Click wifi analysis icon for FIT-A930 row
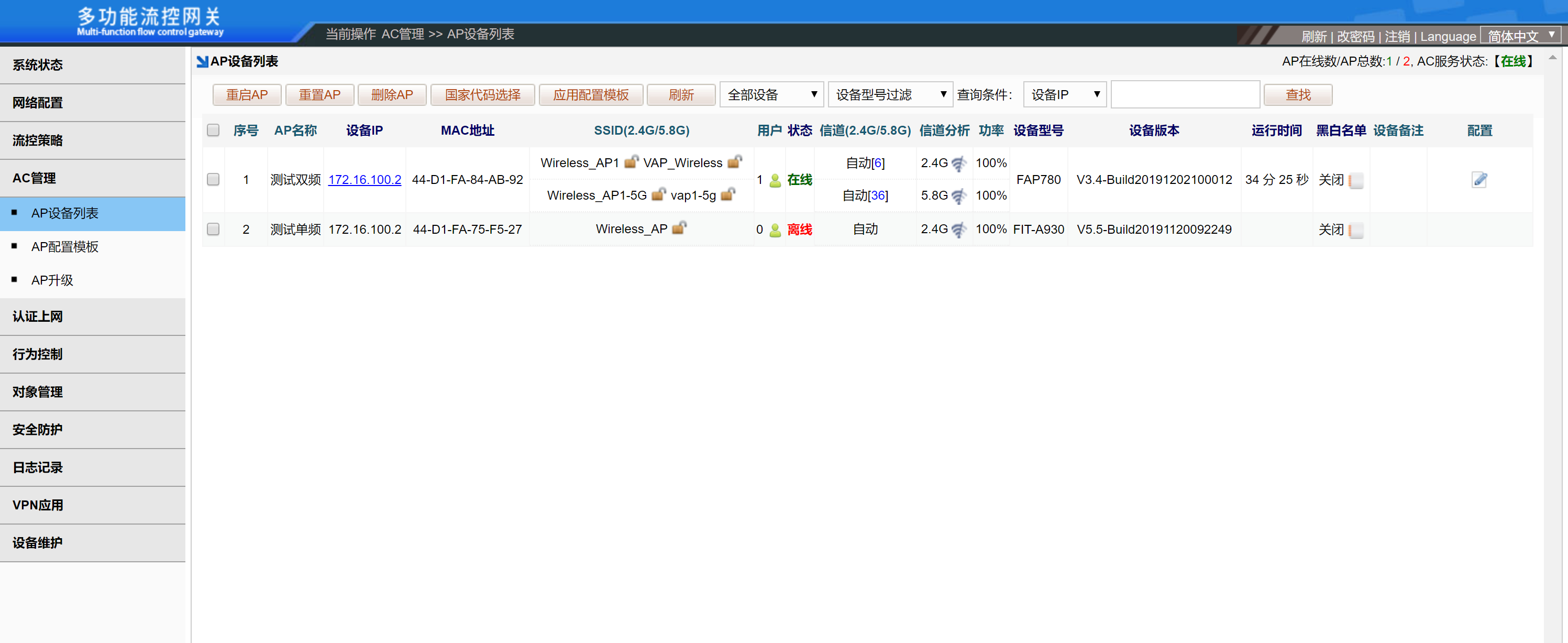This screenshot has width=1568, height=643. click(959, 230)
